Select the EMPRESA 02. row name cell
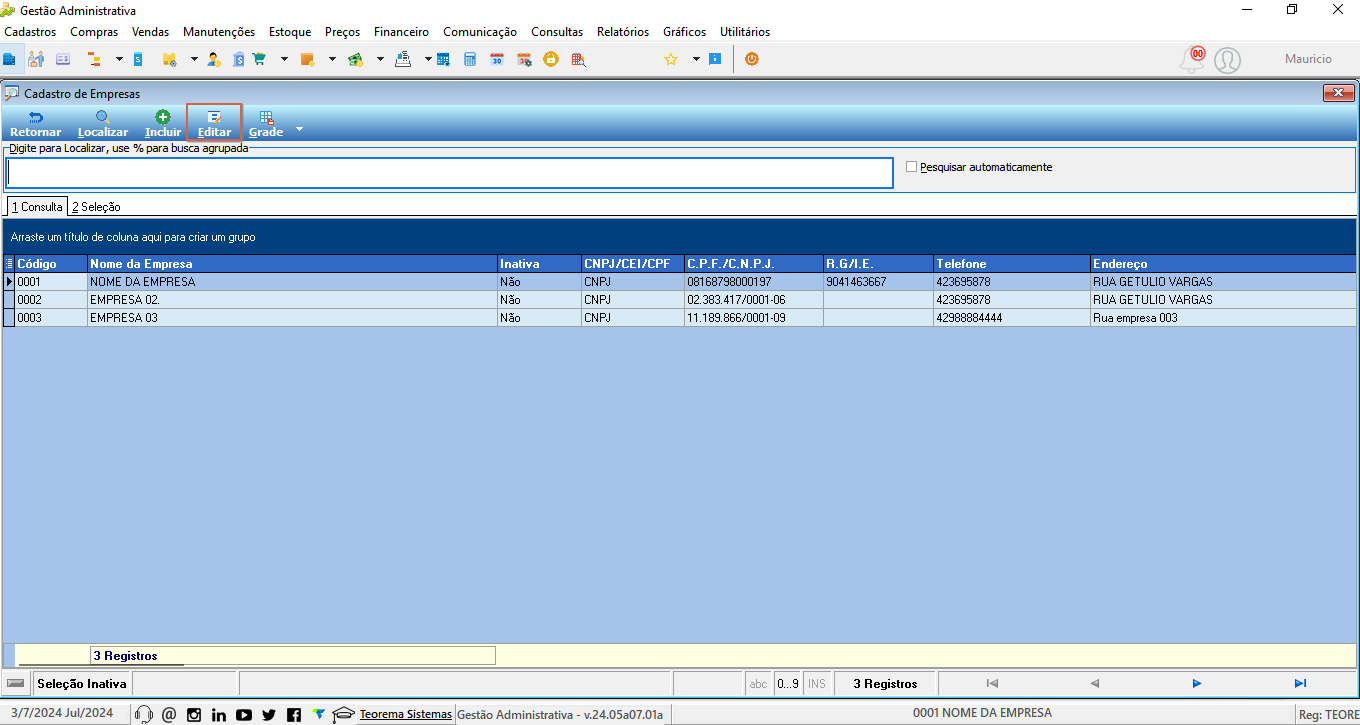 coord(292,300)
